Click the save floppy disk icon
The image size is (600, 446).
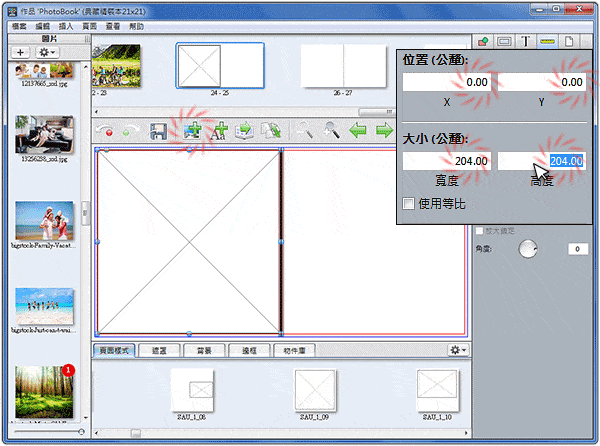pos(157,131)
